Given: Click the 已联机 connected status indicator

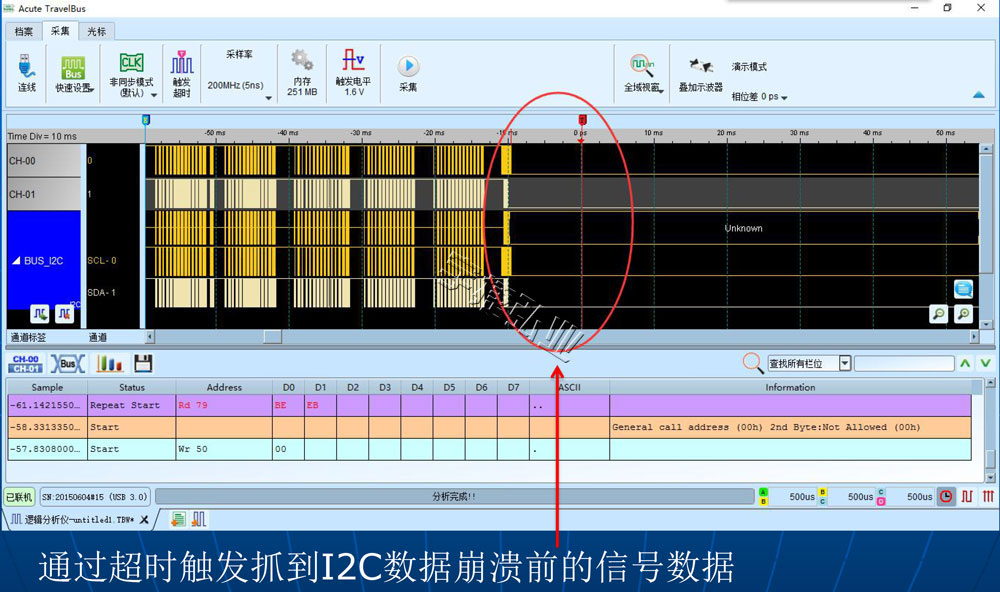Looking at the screenshot, I should [x=19, y=496].
